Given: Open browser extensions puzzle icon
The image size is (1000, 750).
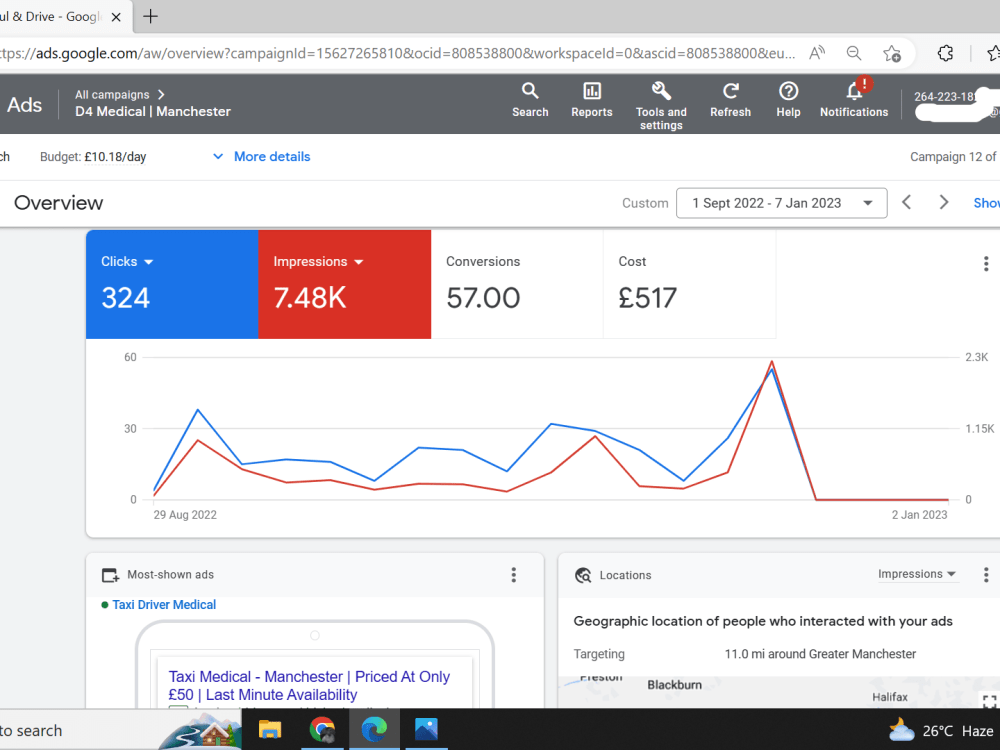Looking at the screenshot, I should point(946,53).
